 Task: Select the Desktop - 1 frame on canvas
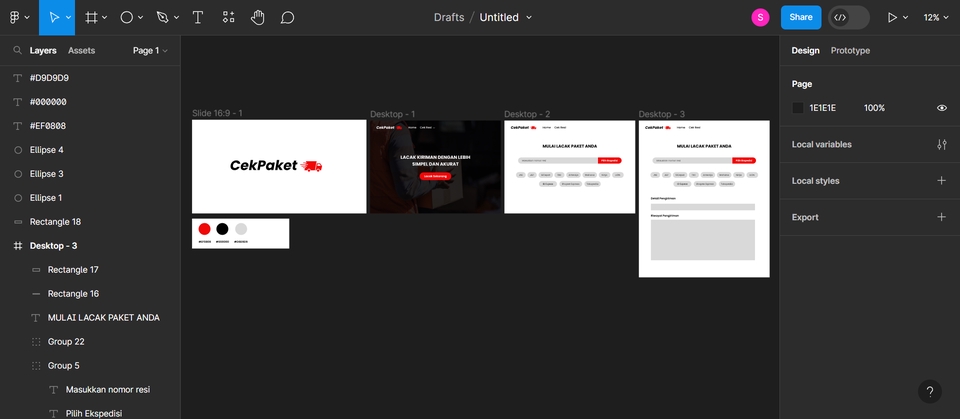pyautogui.click(x=435, y=167)
